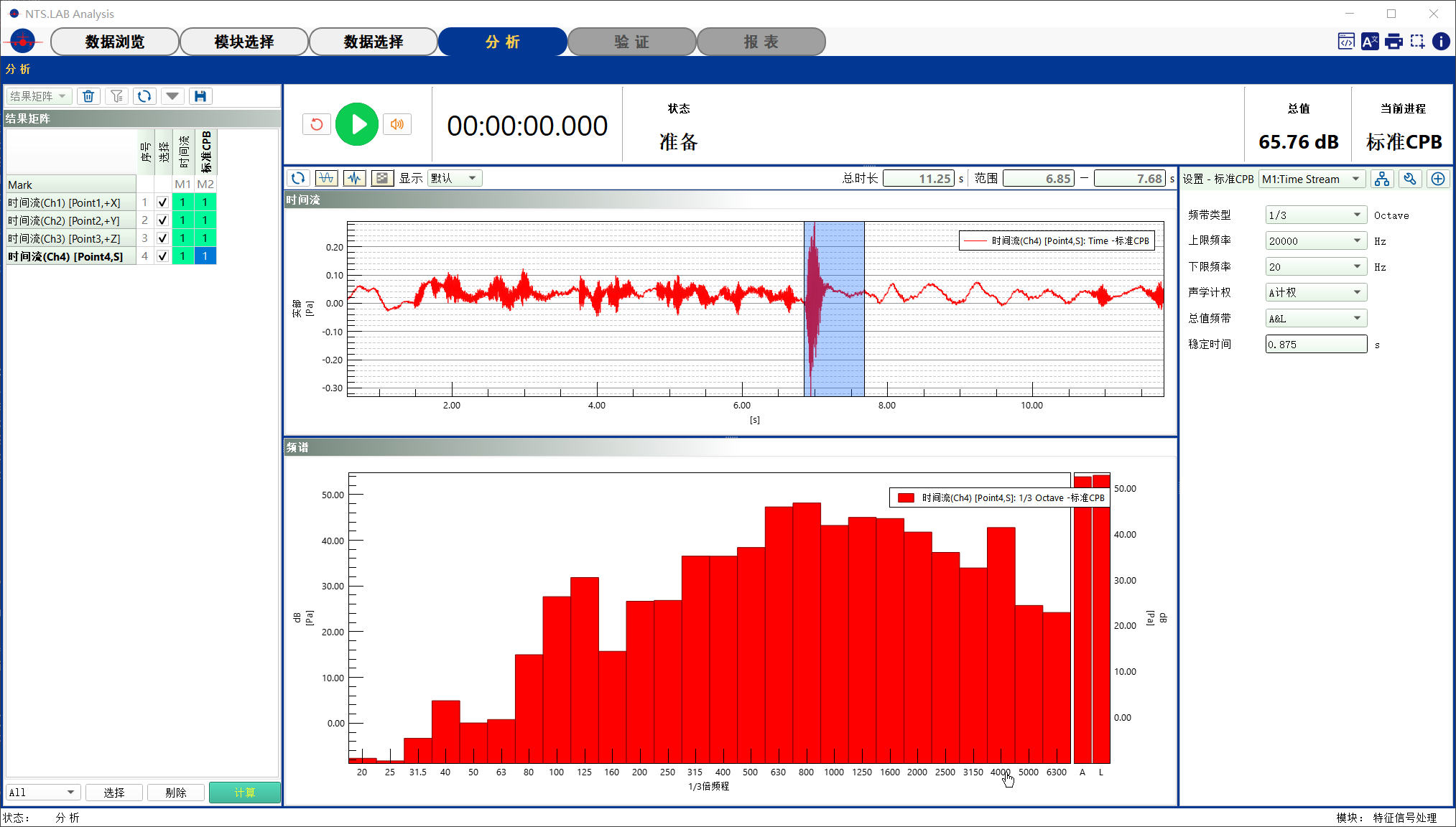Open the 上限频率 20000 dropdown

pos(1316,240)
